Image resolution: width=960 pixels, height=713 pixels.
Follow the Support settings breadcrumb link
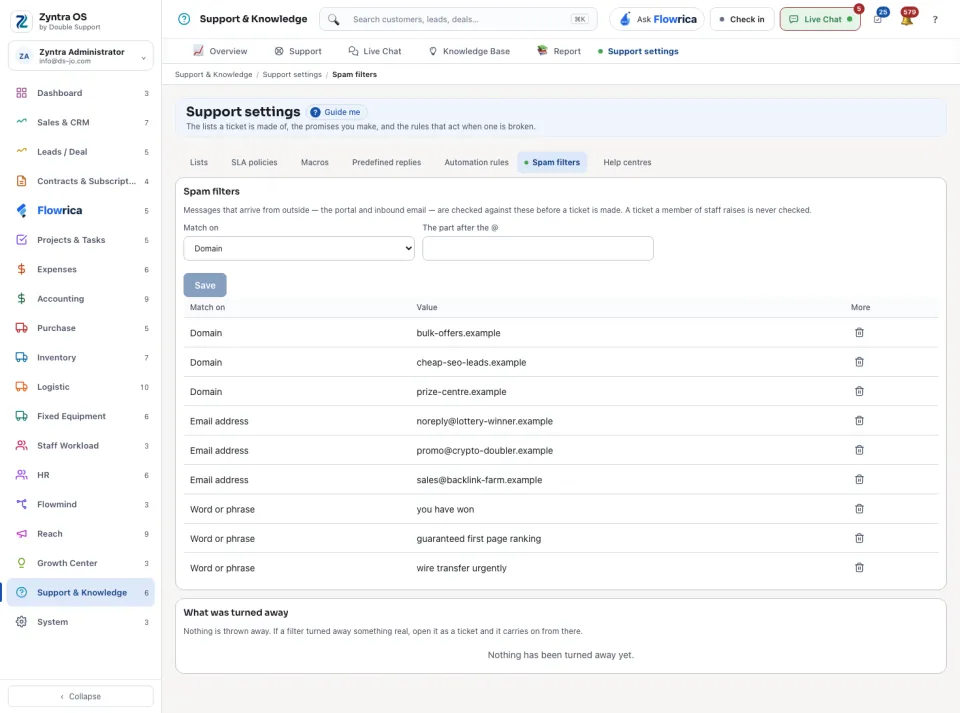(x=292, y=75)
